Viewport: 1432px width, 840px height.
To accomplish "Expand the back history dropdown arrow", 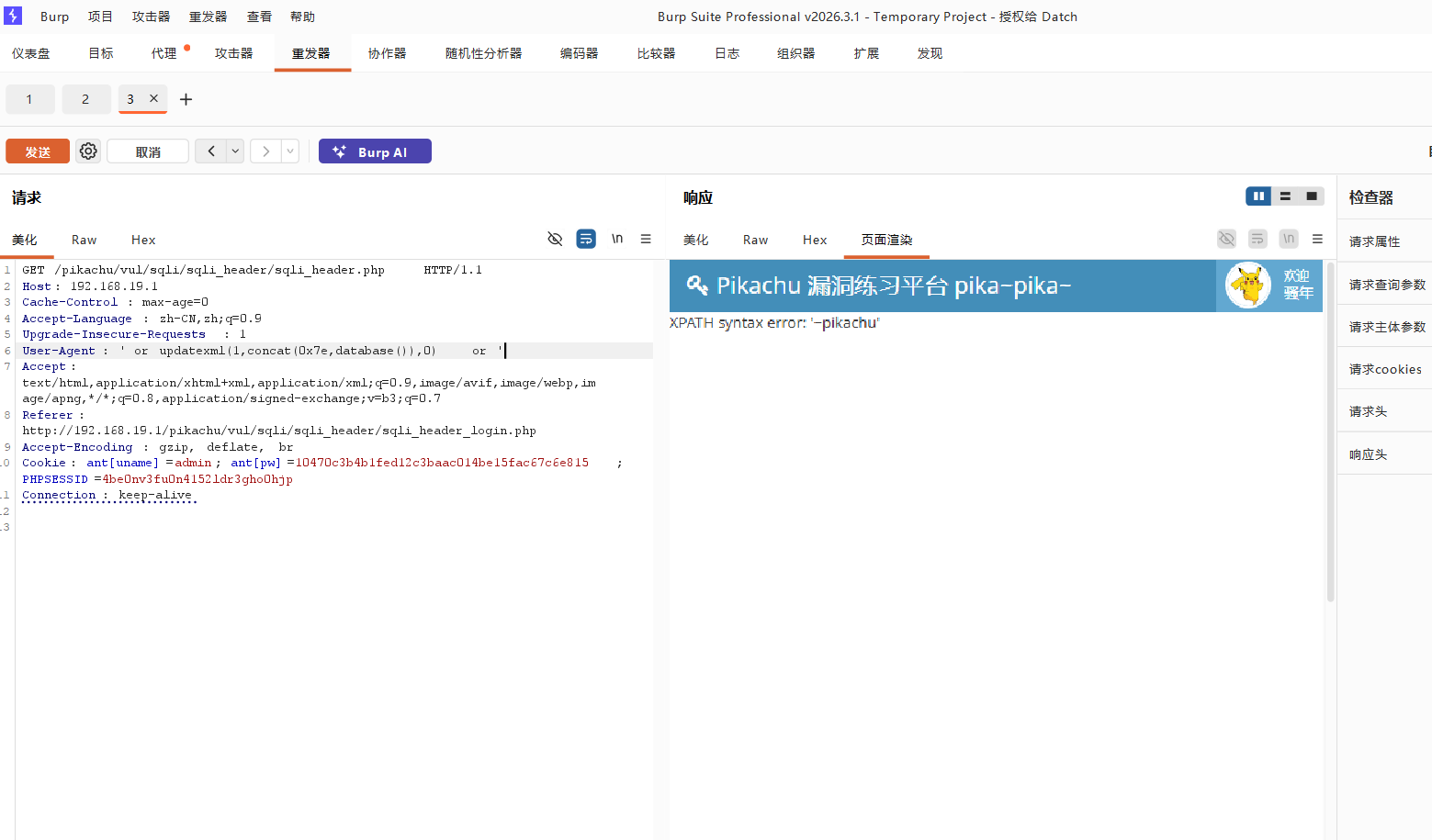I will tap(235, 151).
